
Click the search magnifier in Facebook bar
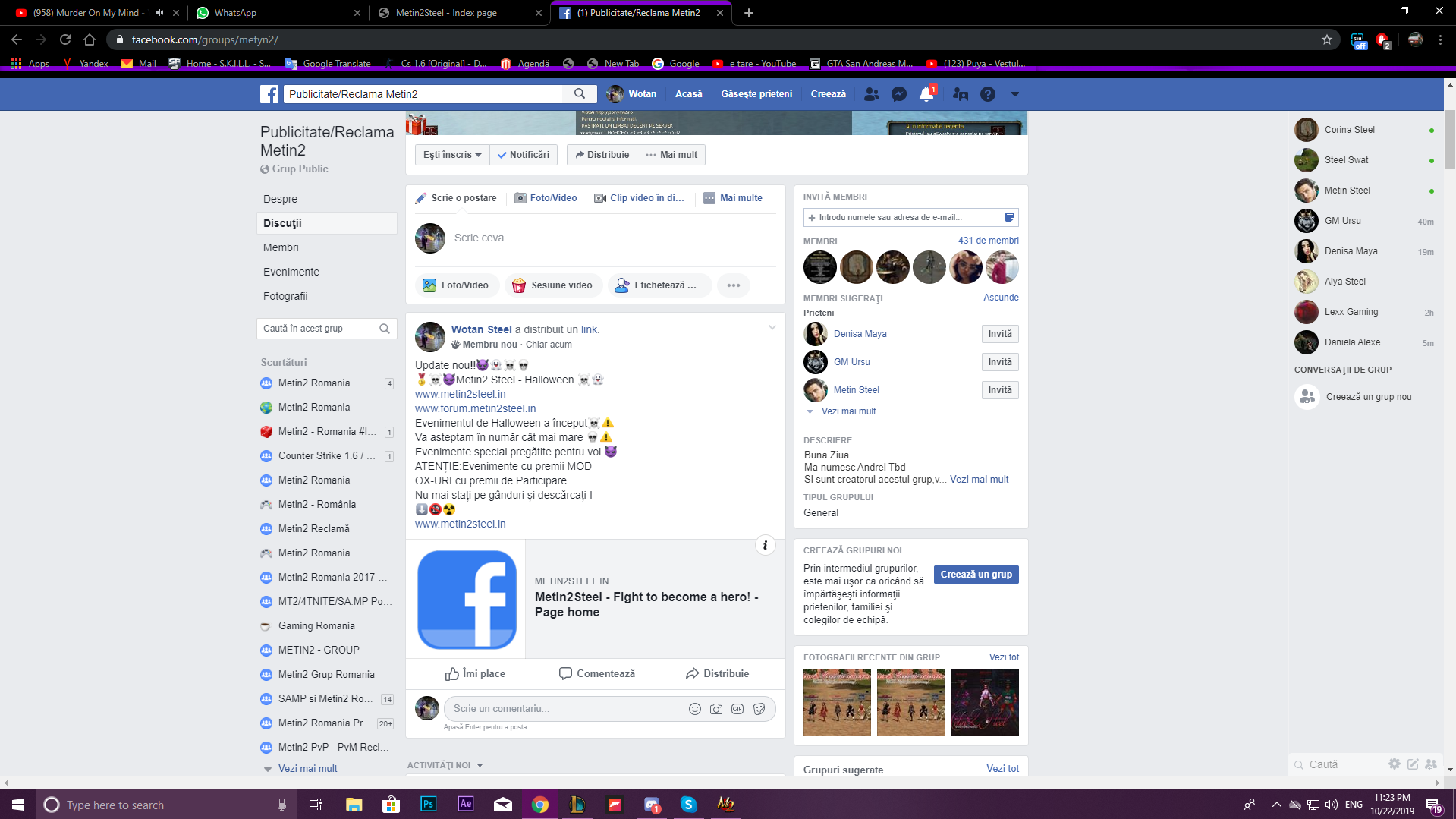[x=580, y=94]
